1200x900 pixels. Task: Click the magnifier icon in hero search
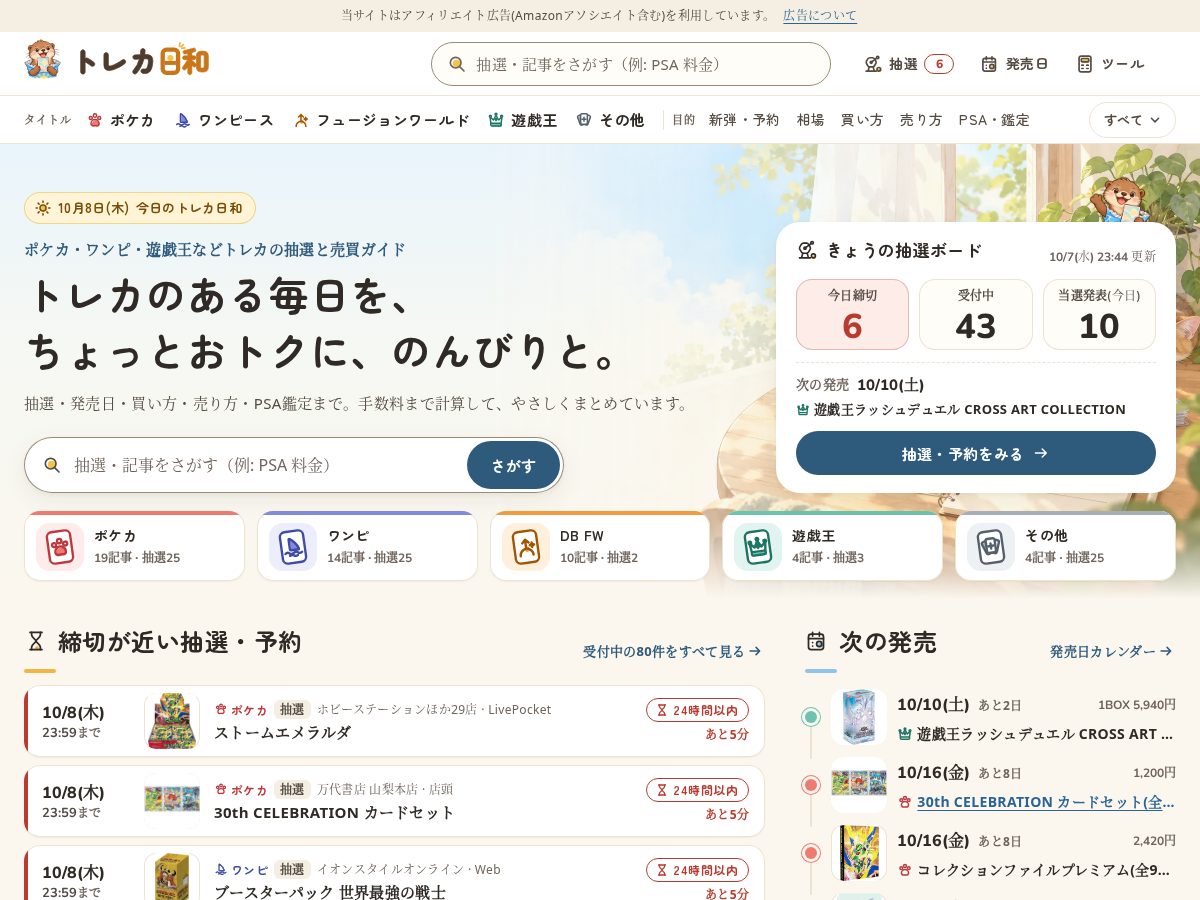click(52, 465)
